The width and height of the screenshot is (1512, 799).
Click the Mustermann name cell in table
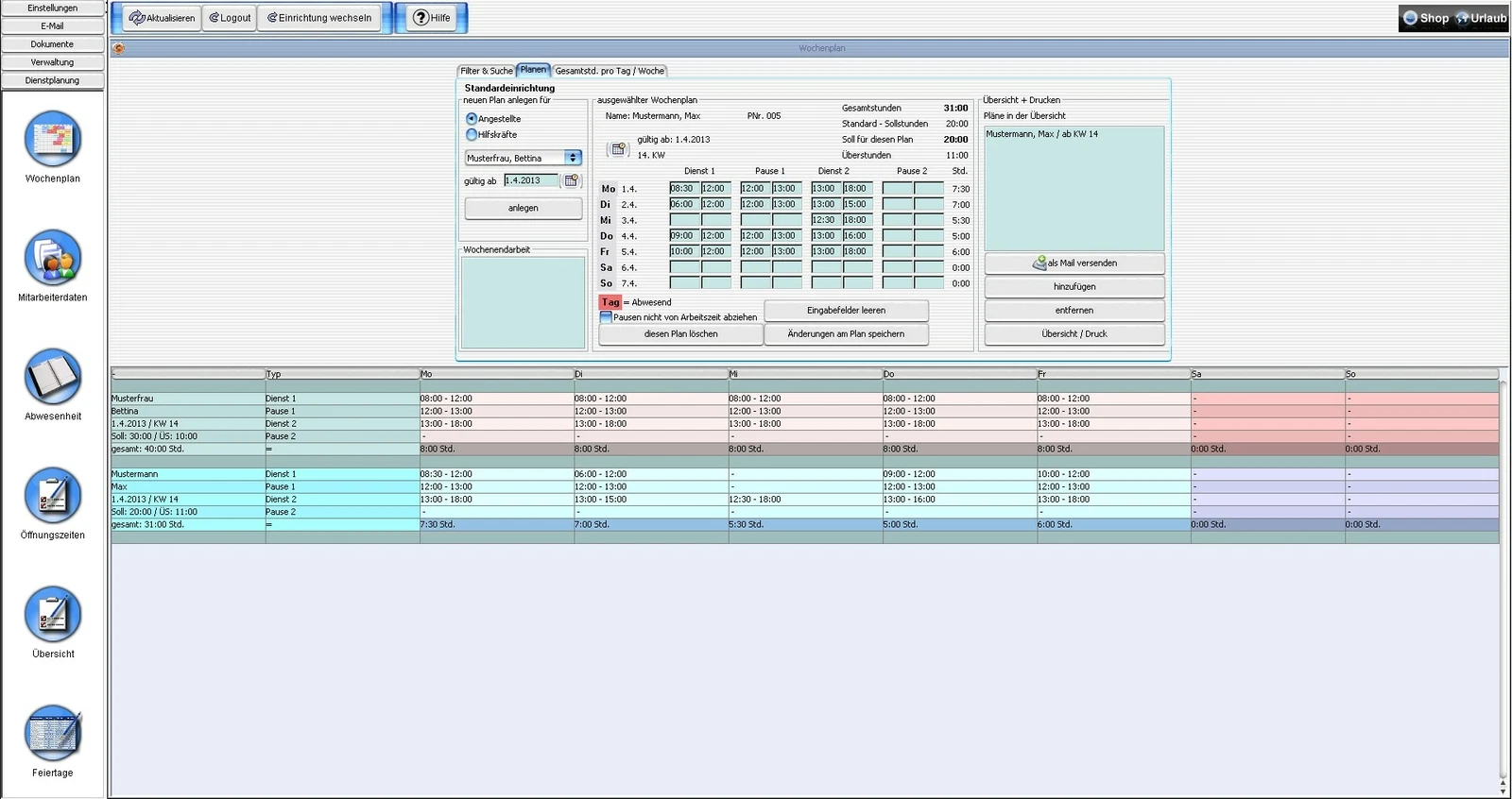pos(188,474)
